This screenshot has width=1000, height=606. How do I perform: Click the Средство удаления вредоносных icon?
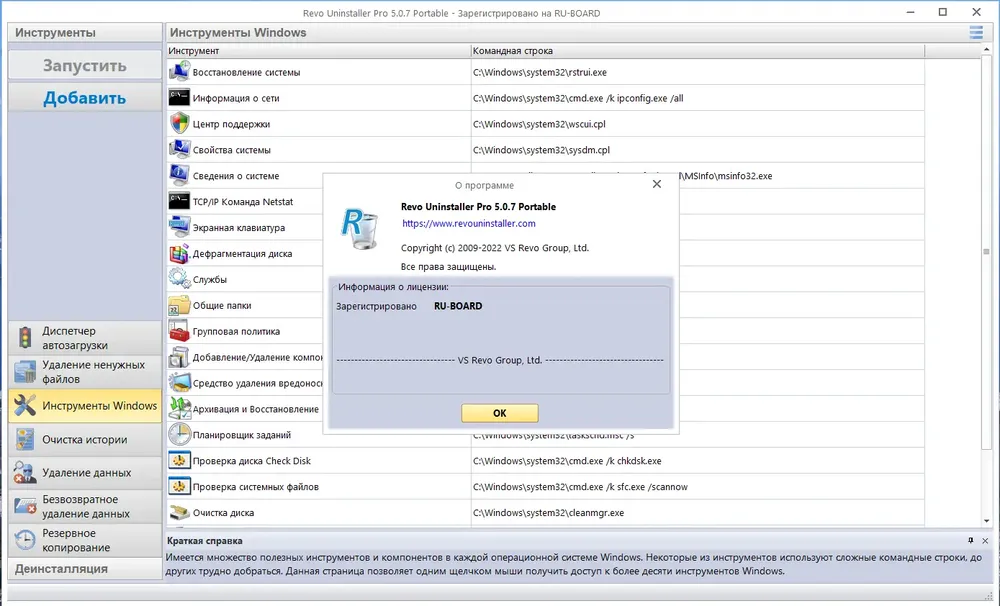[x=179, y=382]
